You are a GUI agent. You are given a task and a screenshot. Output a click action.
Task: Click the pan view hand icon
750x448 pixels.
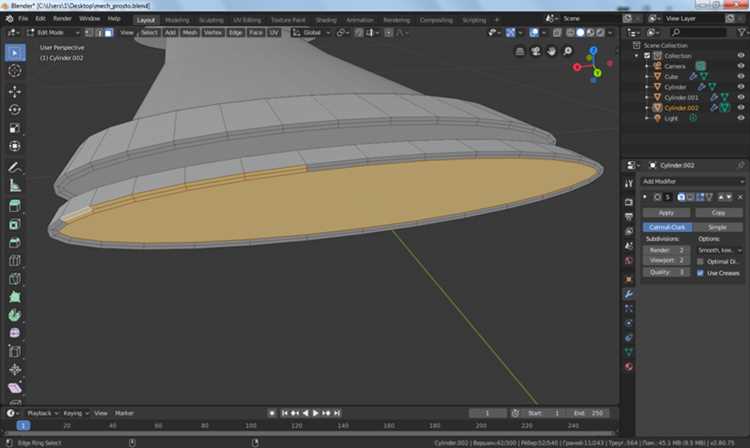(551, 51)
